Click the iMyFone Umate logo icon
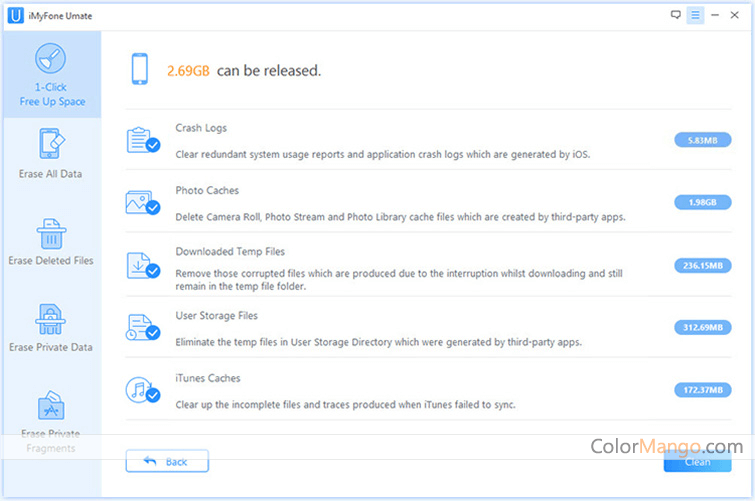 click(14, 15)
